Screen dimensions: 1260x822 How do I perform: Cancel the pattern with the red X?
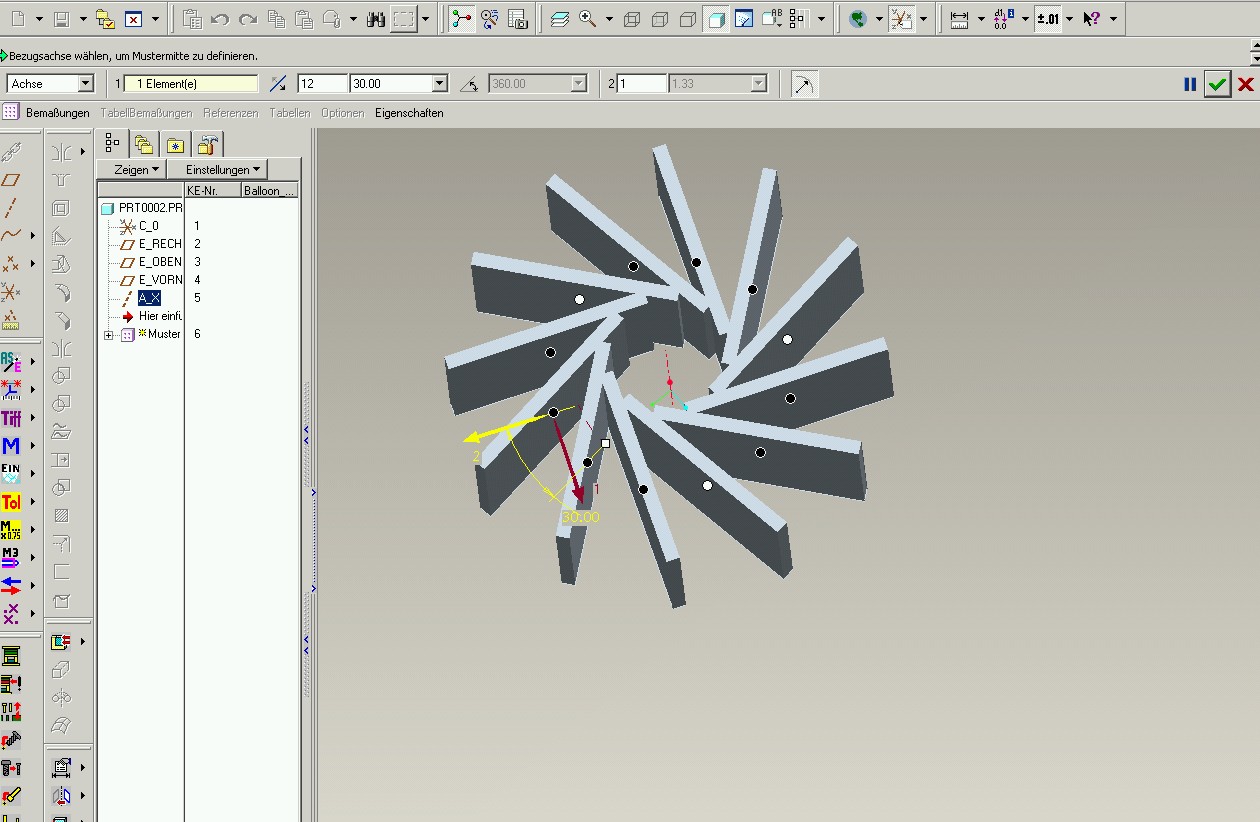1246,84
